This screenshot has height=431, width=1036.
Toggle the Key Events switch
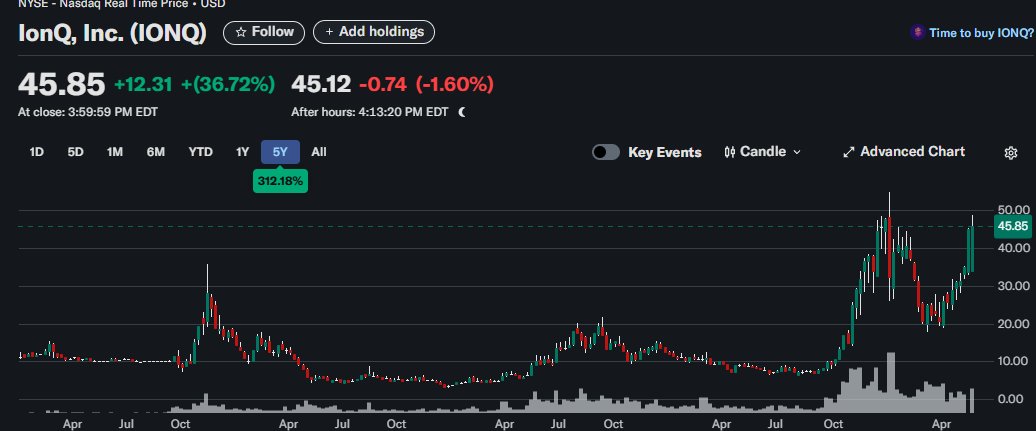606,152
